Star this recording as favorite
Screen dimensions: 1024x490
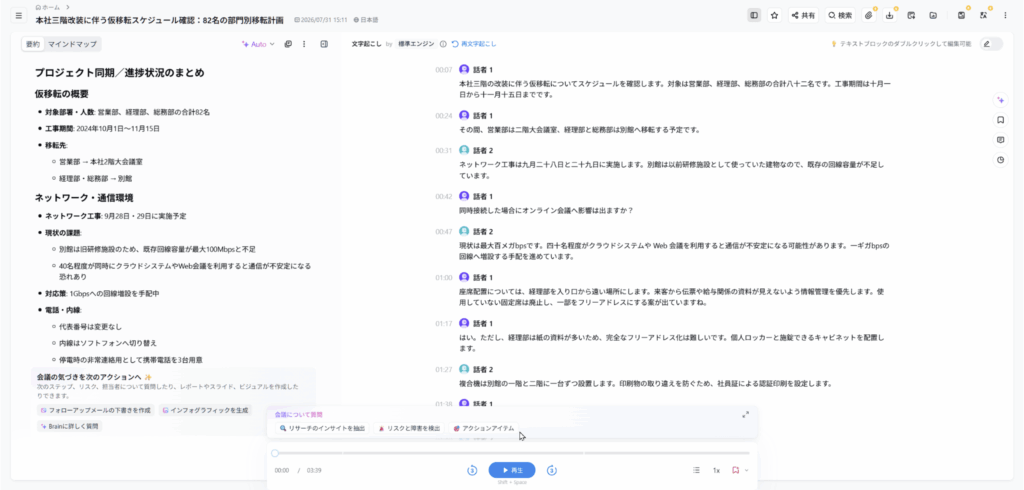[775, 15]
